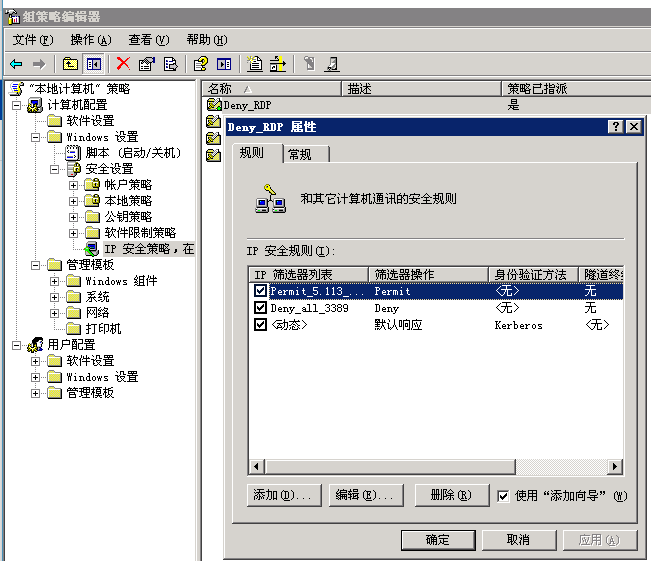
Task: Uncheck the <动态> default response checkbox
Action: pyautogui.click(x=260, y=324)
